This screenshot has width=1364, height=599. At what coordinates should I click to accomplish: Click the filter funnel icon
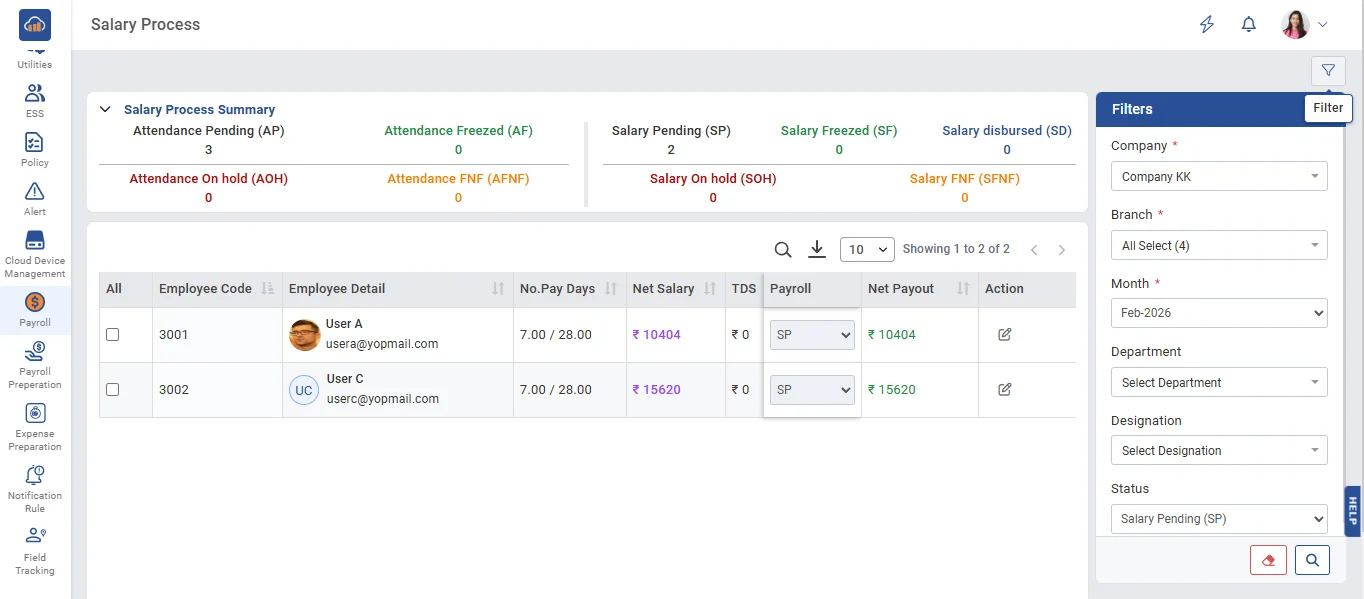pyautogui.click(x=1327, y=70)
